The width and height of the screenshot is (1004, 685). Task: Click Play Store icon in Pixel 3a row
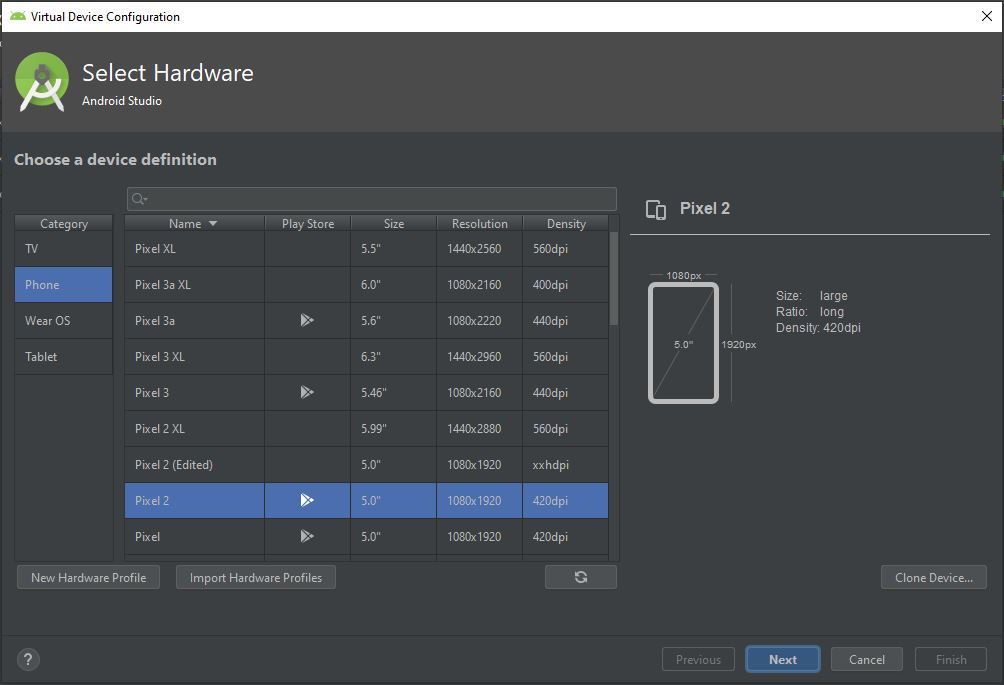[307, 320]
